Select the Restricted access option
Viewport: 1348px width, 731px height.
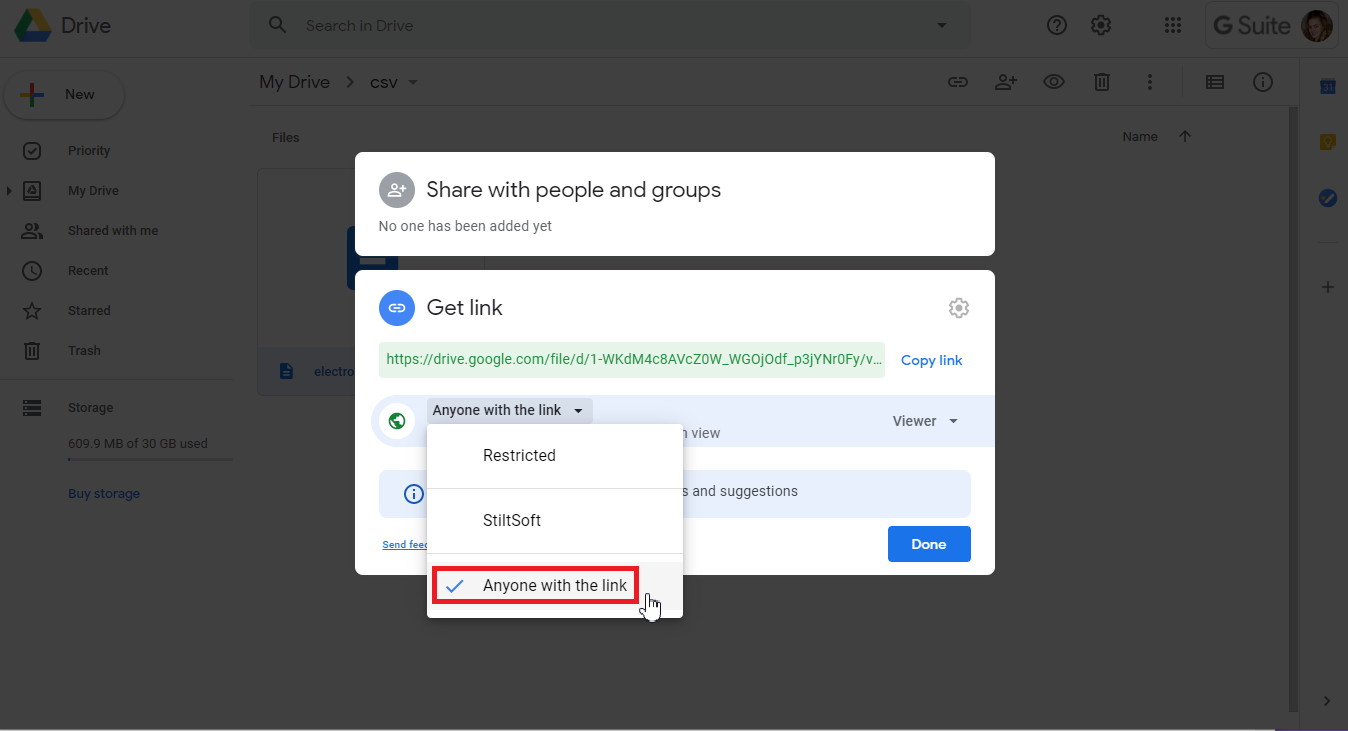tap(519, 456)
